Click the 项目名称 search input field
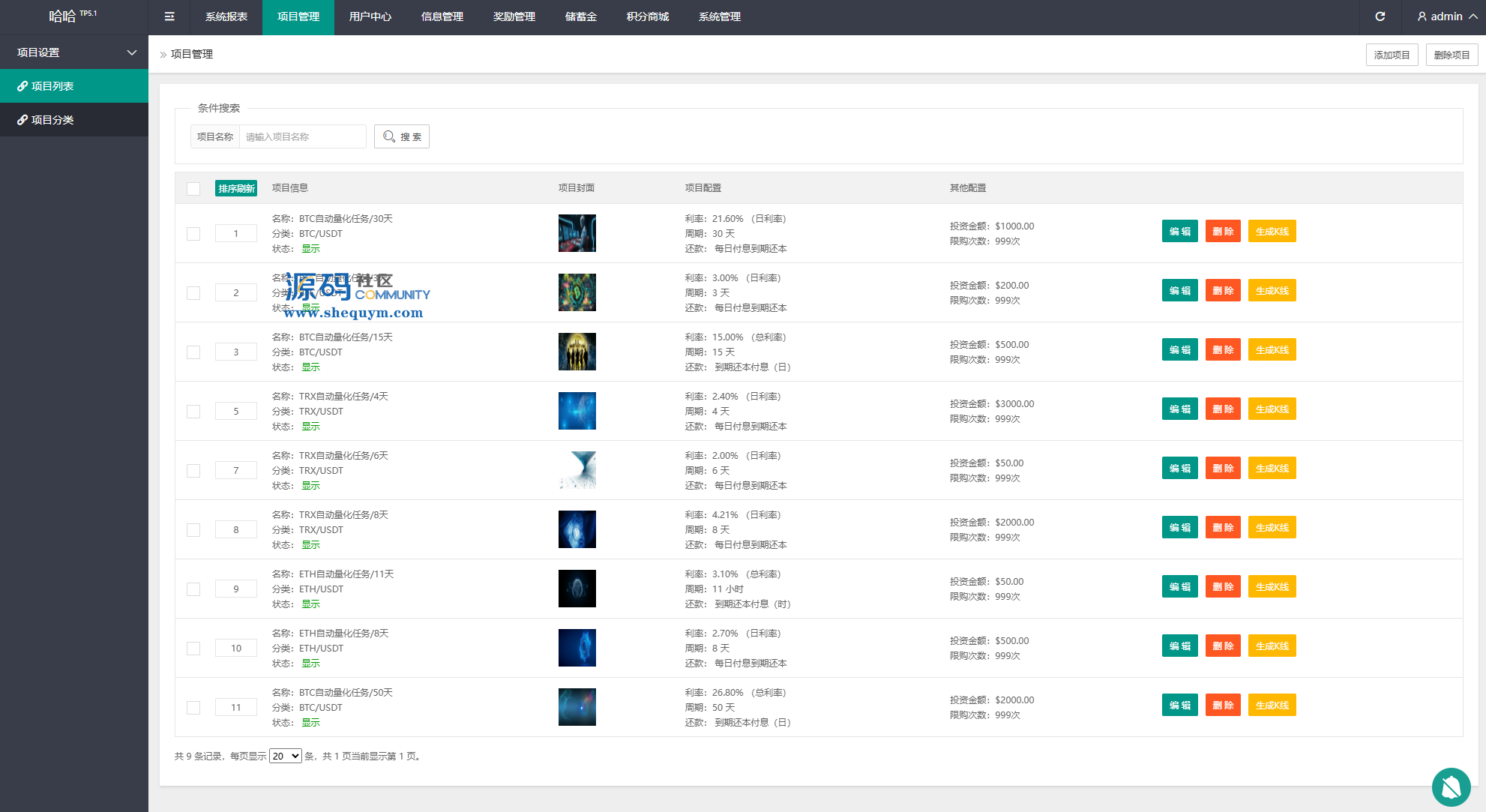 (302, 136)
